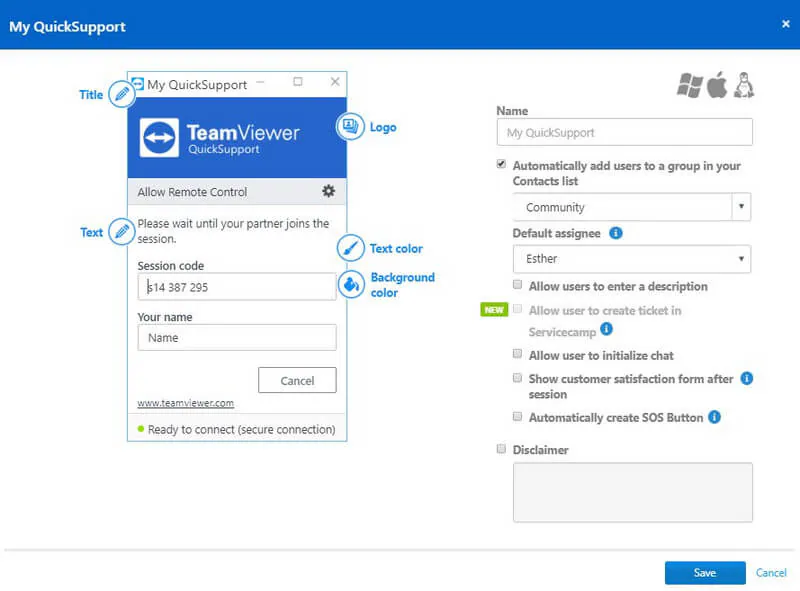Viewport: 800px width, 591px height.
Task: Click the TeamViewer icon in preview title bar
Action: pos(137,83)
